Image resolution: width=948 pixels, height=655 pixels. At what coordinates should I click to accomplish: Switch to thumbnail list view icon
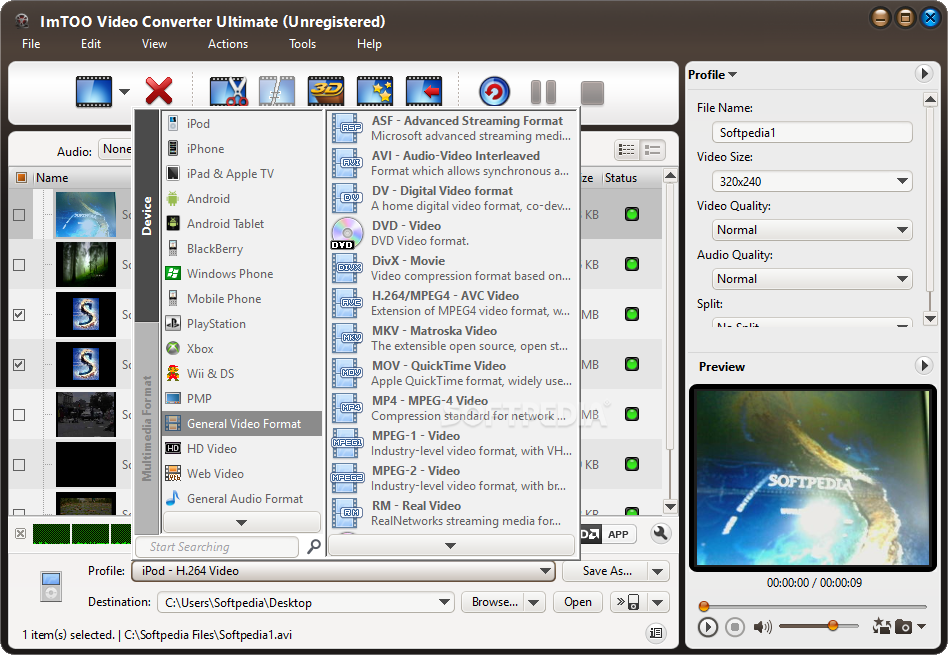click(x=627, y=149)
